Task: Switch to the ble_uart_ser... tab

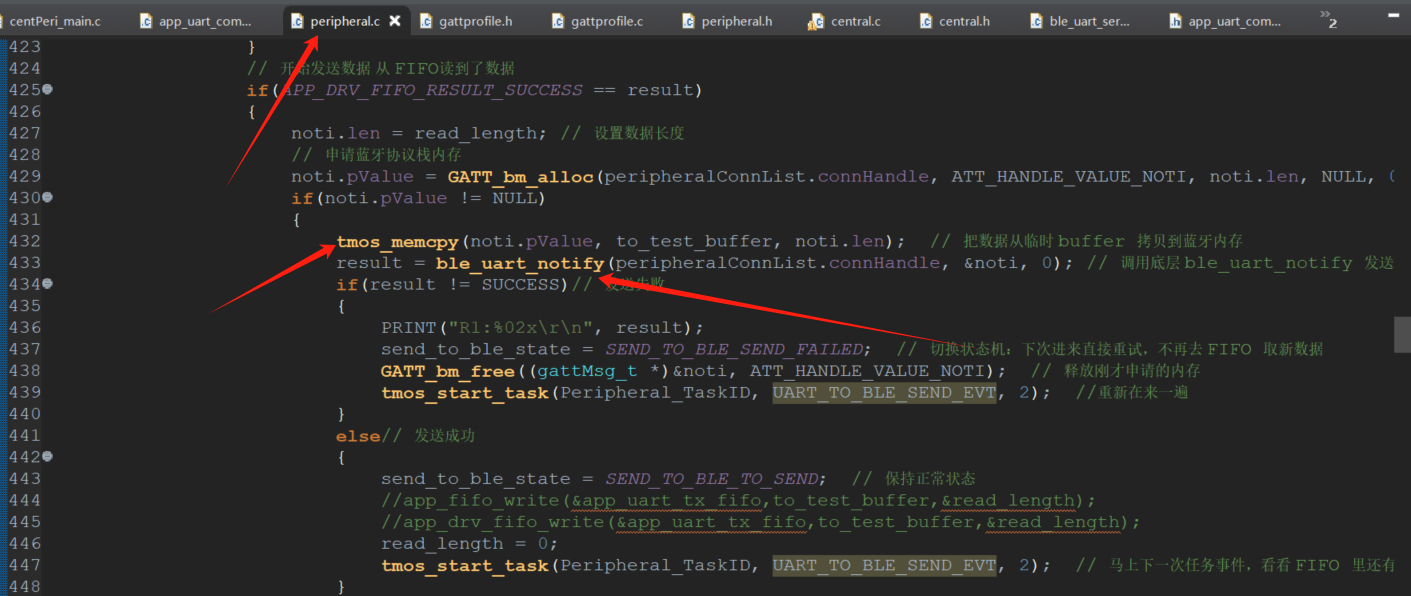Action: click(x=1080, y=20)
